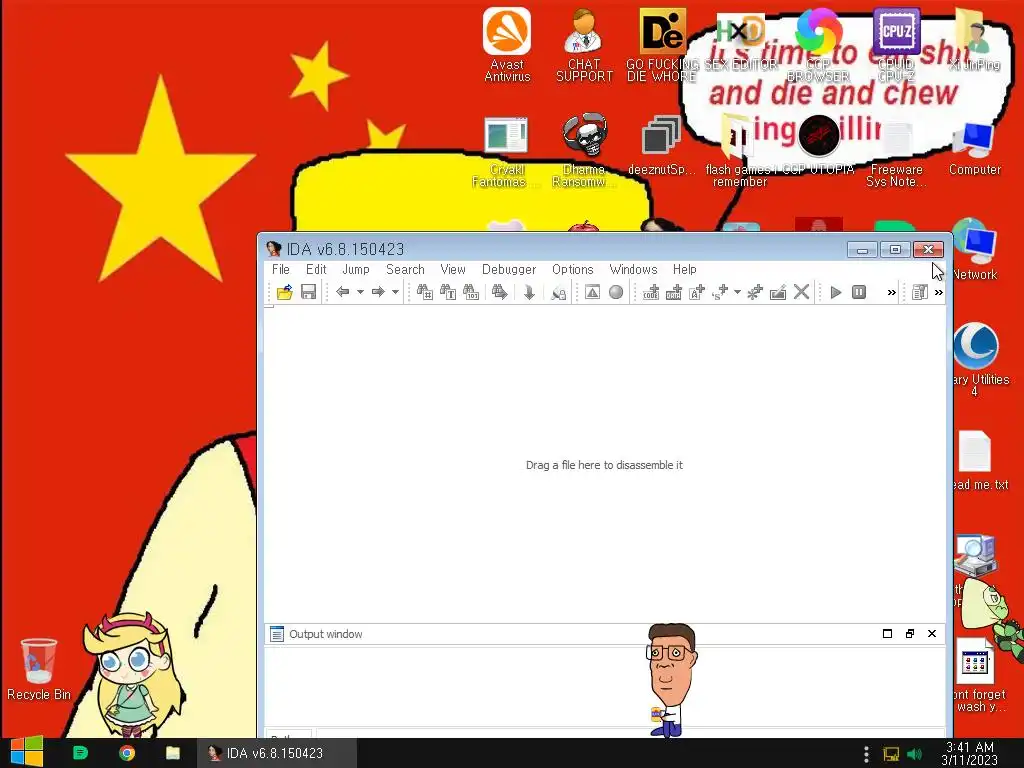Image resolution: width=1024 pixels, height=768 pixels.
Task: Click 'Drag a file here to disassemble it' text
Action: point(604,465)
